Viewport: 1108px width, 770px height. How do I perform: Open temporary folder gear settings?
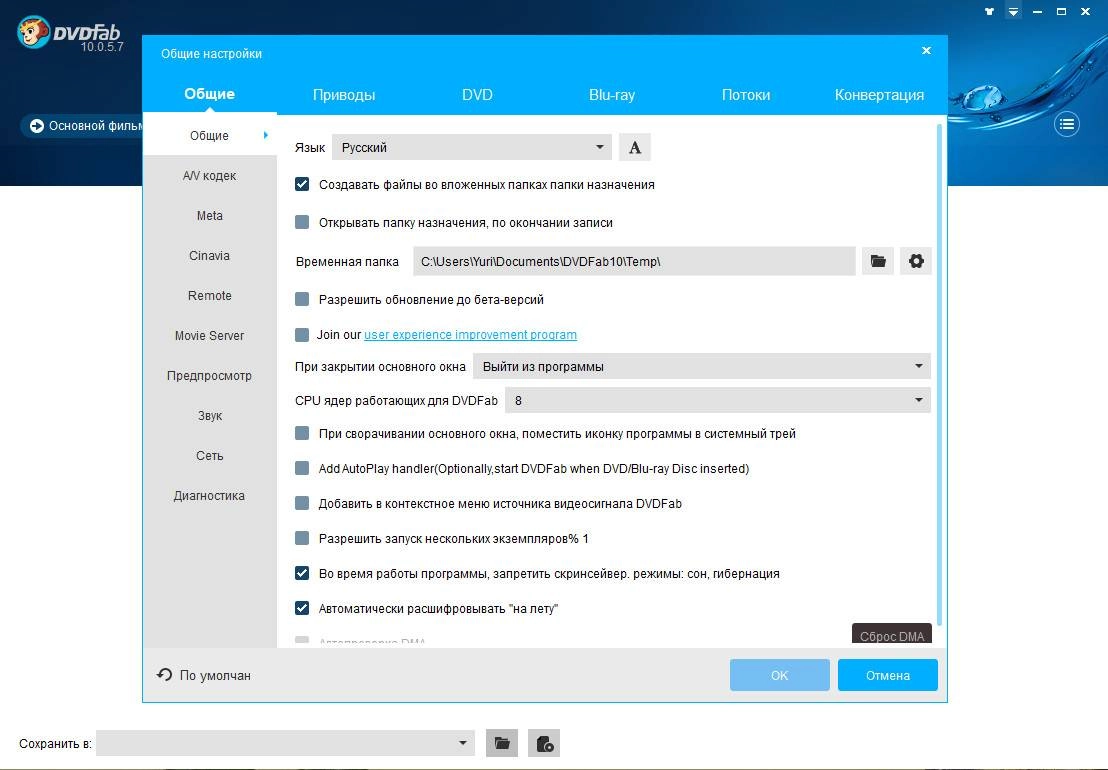916,261
